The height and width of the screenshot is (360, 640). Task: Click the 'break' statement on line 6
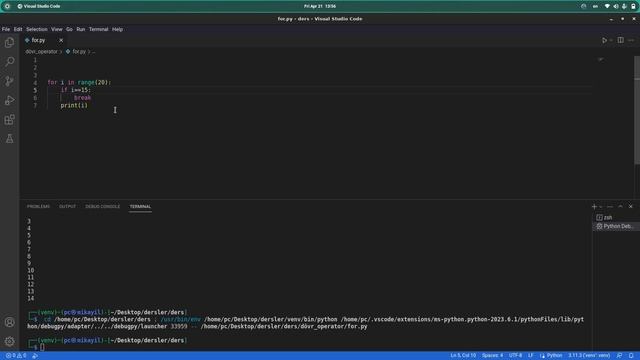pos(82,98)
